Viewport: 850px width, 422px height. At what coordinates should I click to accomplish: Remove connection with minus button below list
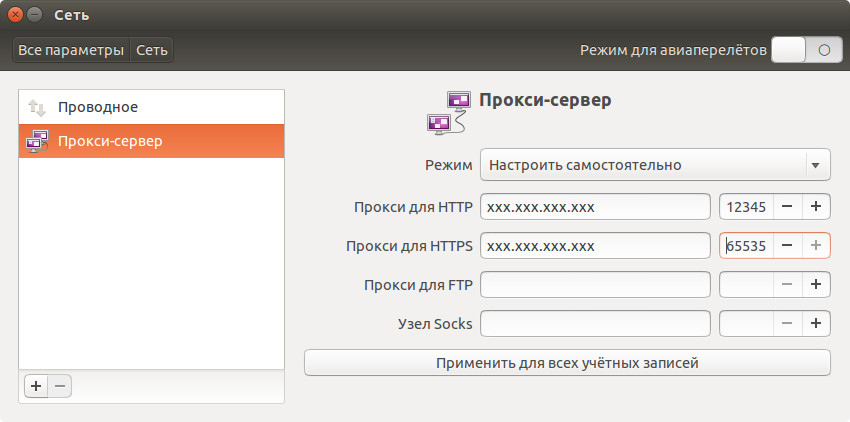pos(59,385)
